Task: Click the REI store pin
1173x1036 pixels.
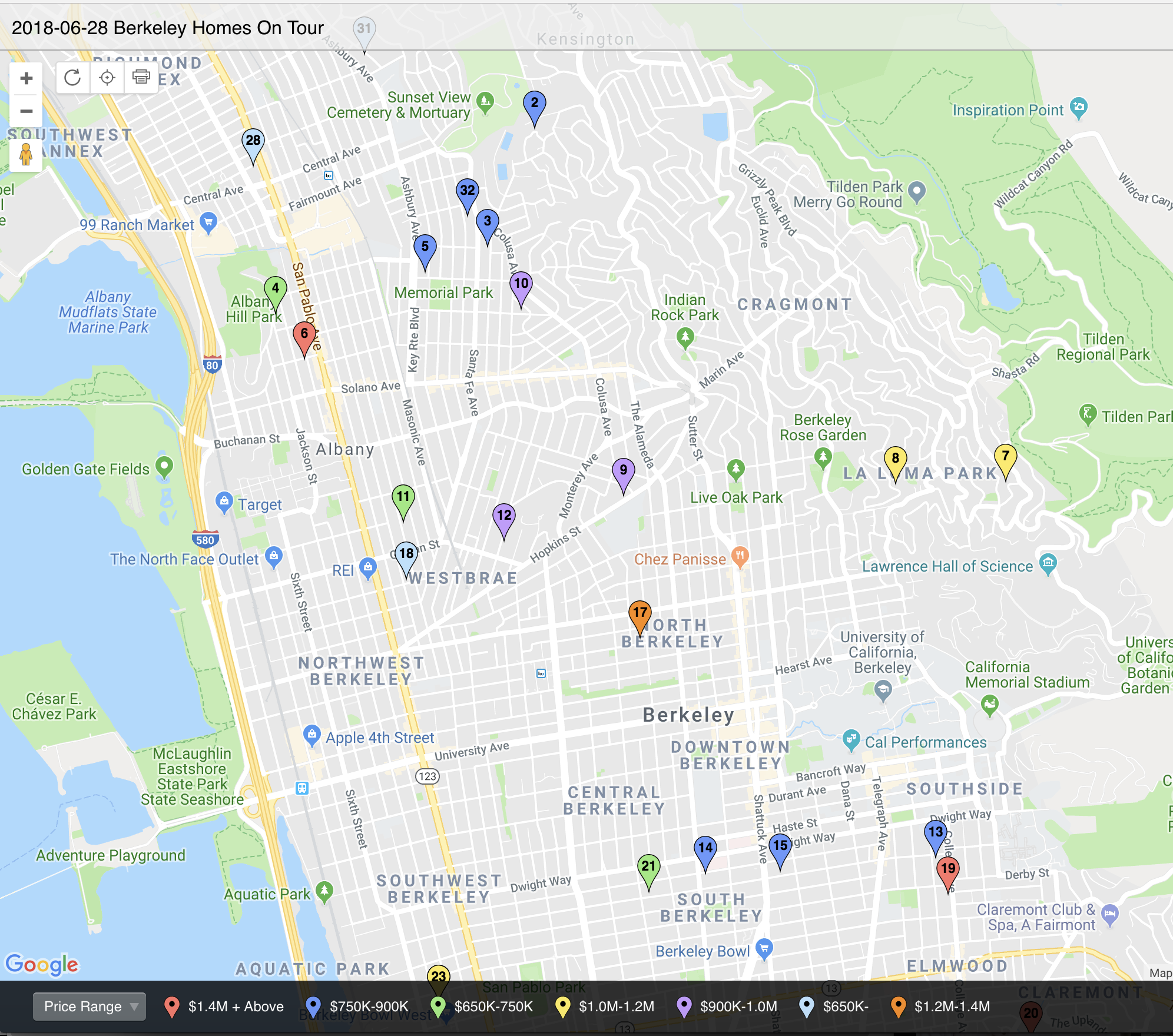Action: click(368, 568)
